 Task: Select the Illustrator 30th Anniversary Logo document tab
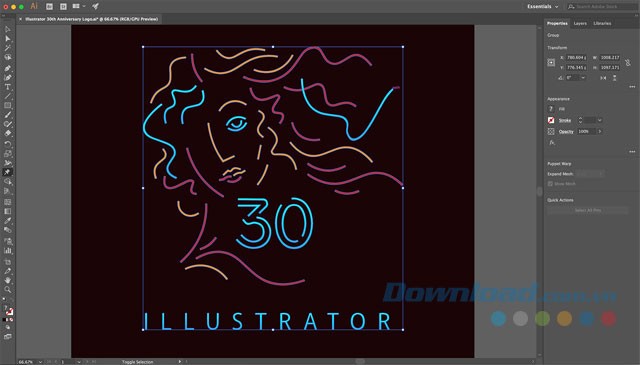click(91, 19)
